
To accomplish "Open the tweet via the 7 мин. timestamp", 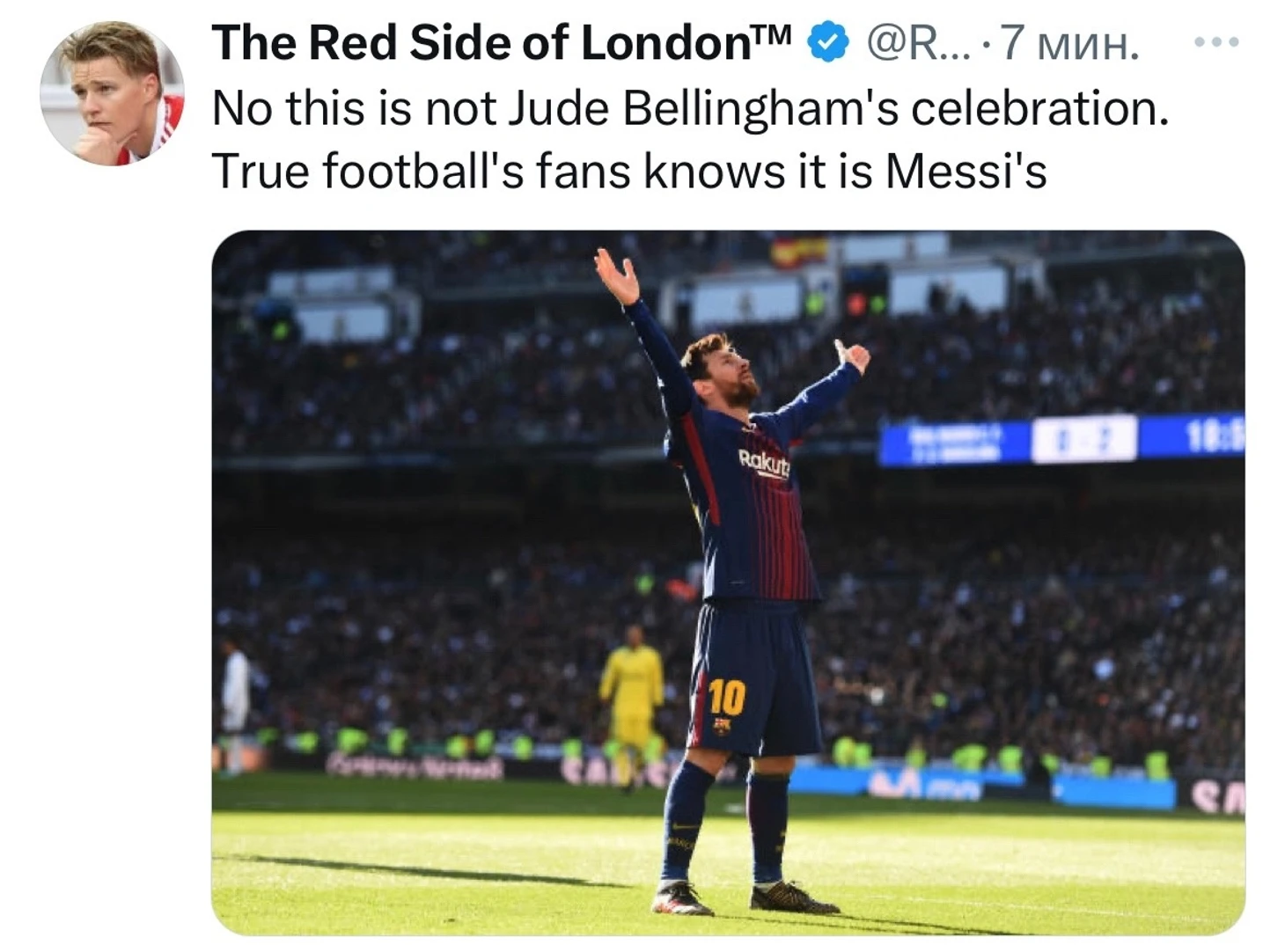I will [x=1069, y=42].
